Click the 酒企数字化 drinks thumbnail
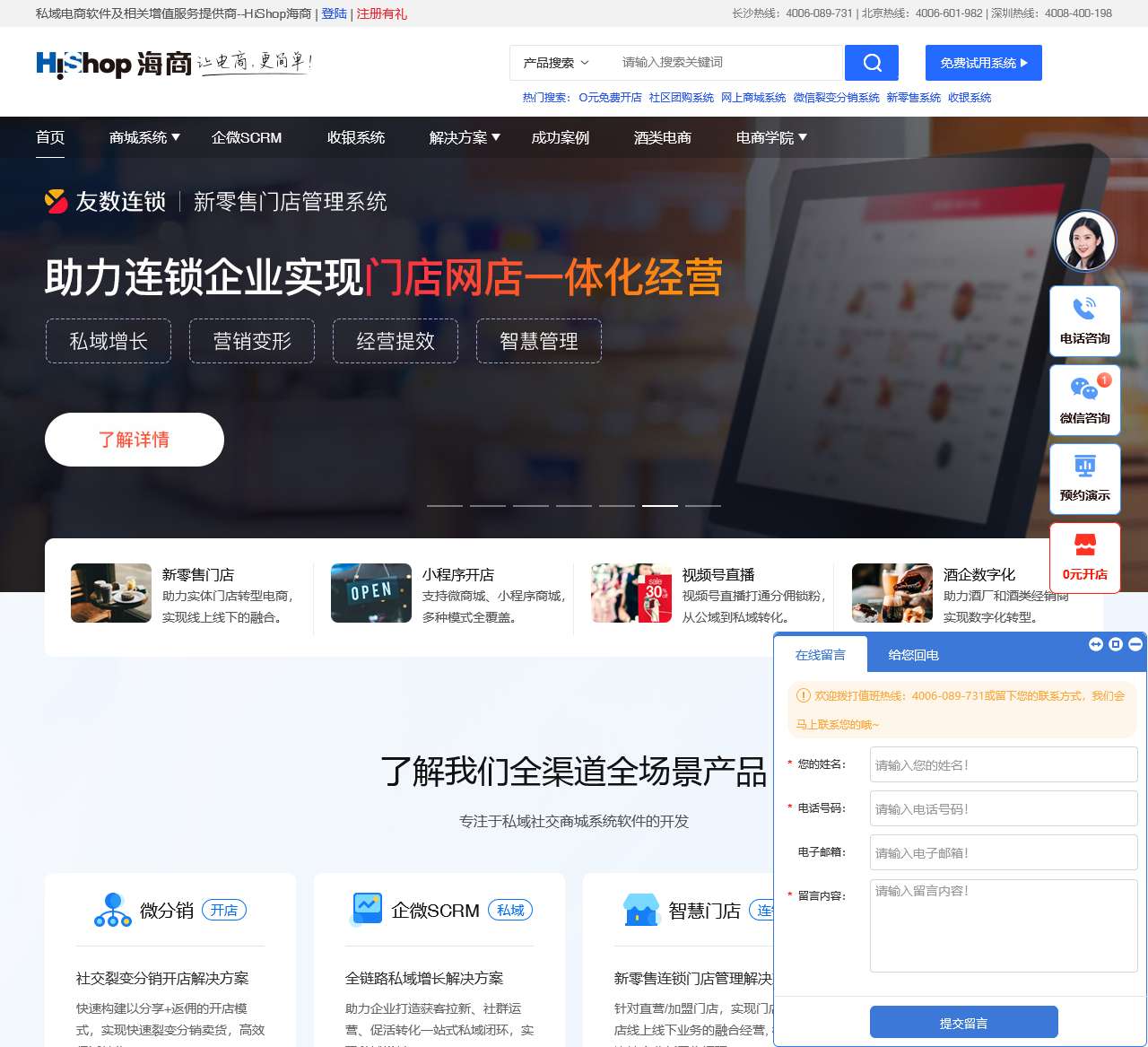 (892, 593)
